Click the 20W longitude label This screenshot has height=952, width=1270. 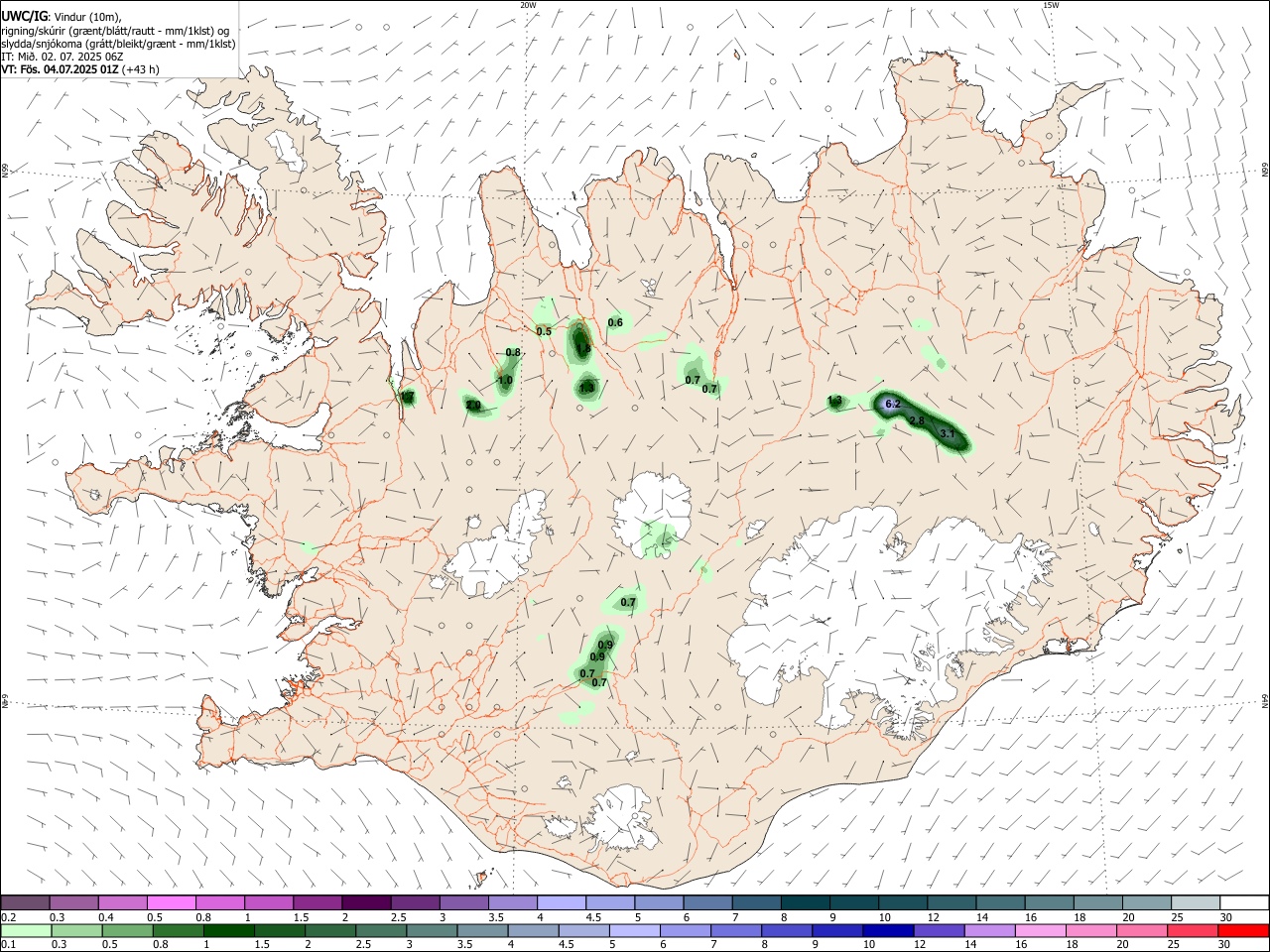(x=528, y=5)
